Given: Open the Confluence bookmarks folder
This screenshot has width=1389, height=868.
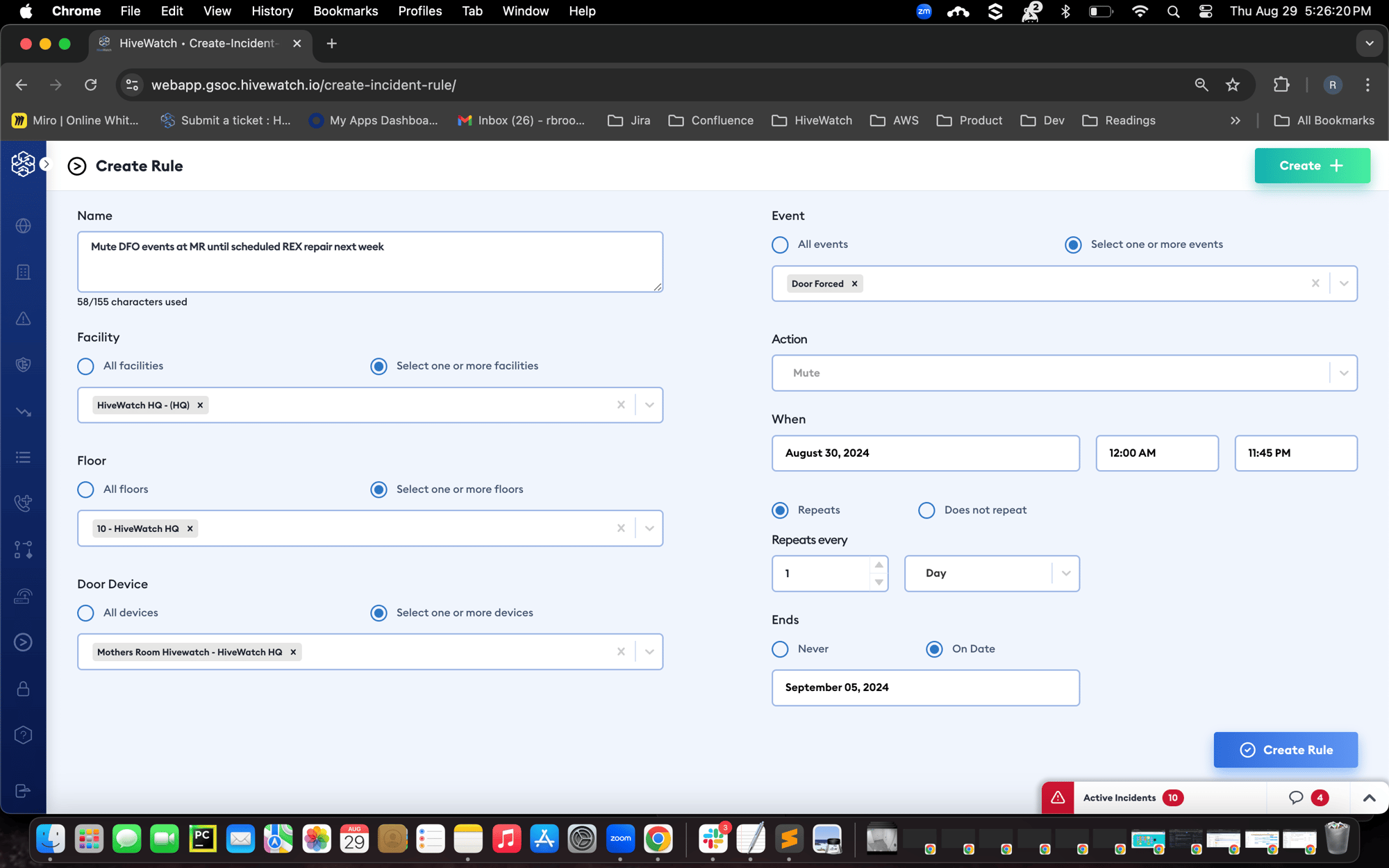Looking at the screenshot, I should click(x=710, y=120).
